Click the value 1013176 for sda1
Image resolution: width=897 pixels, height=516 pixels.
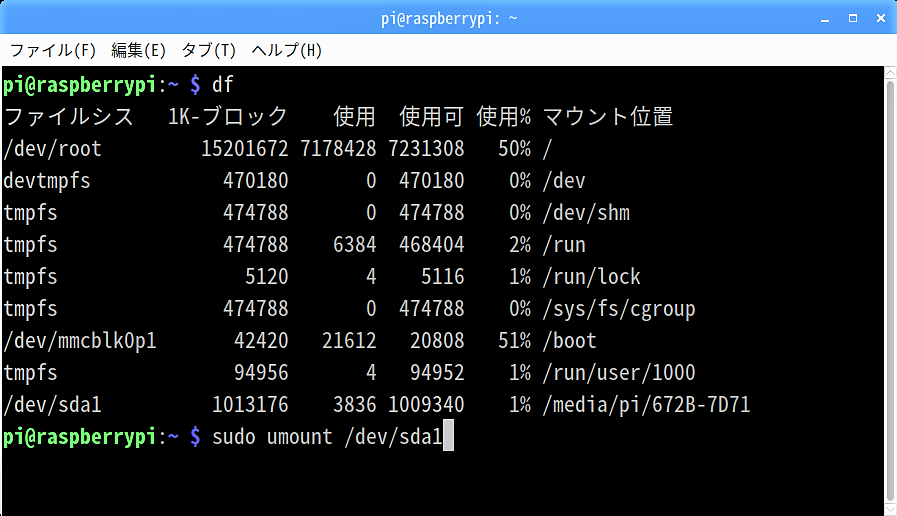pyautogui.click(x=250, y=405)
